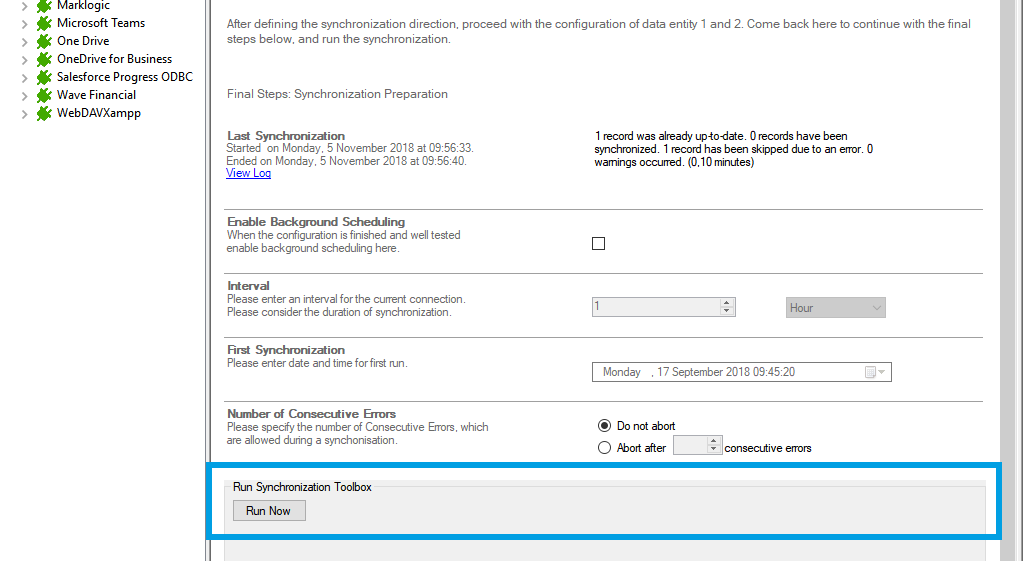Choose the Abort after radio button

[604, 448]
